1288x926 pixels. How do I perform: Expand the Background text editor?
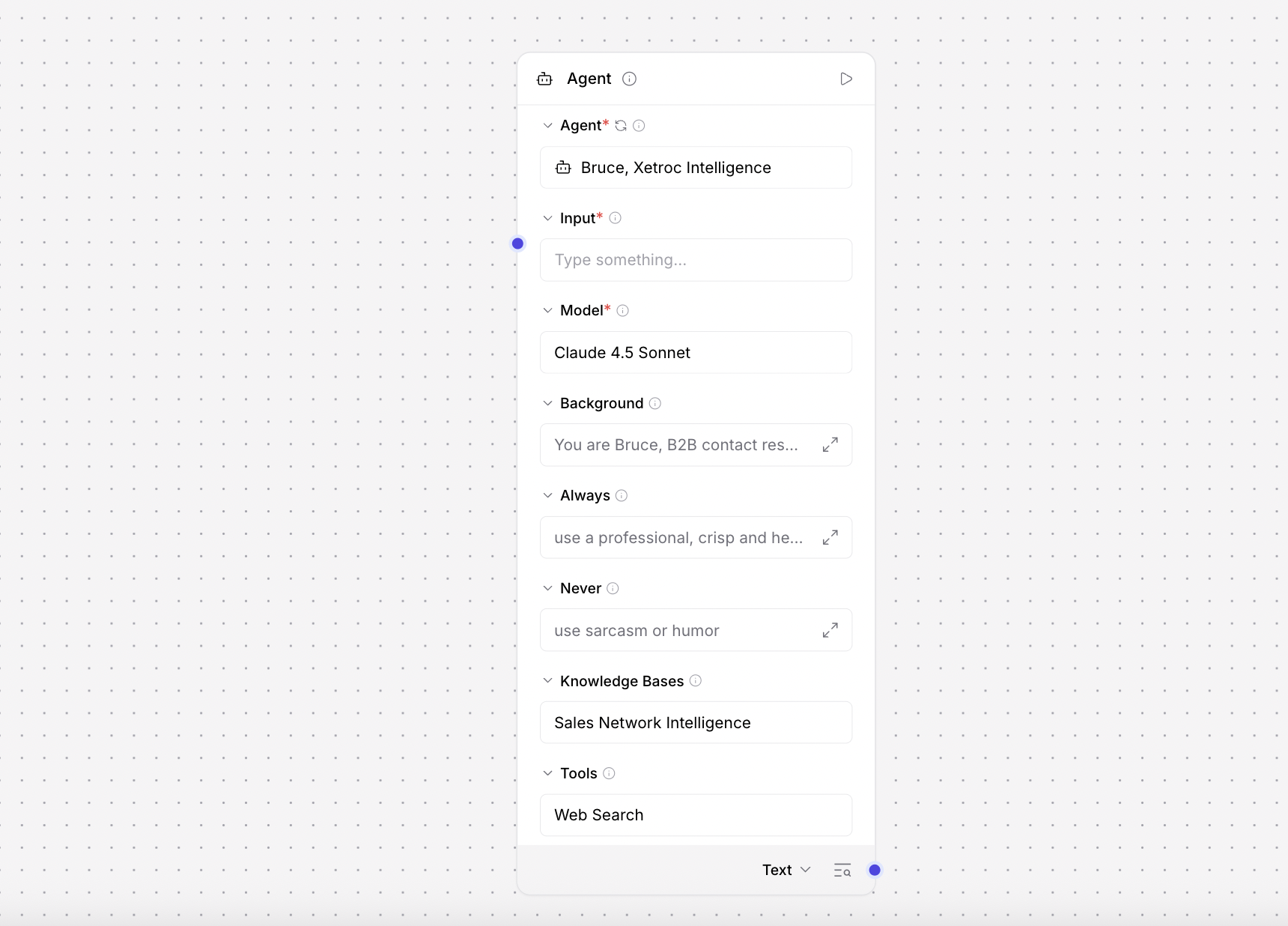point(830,445)
